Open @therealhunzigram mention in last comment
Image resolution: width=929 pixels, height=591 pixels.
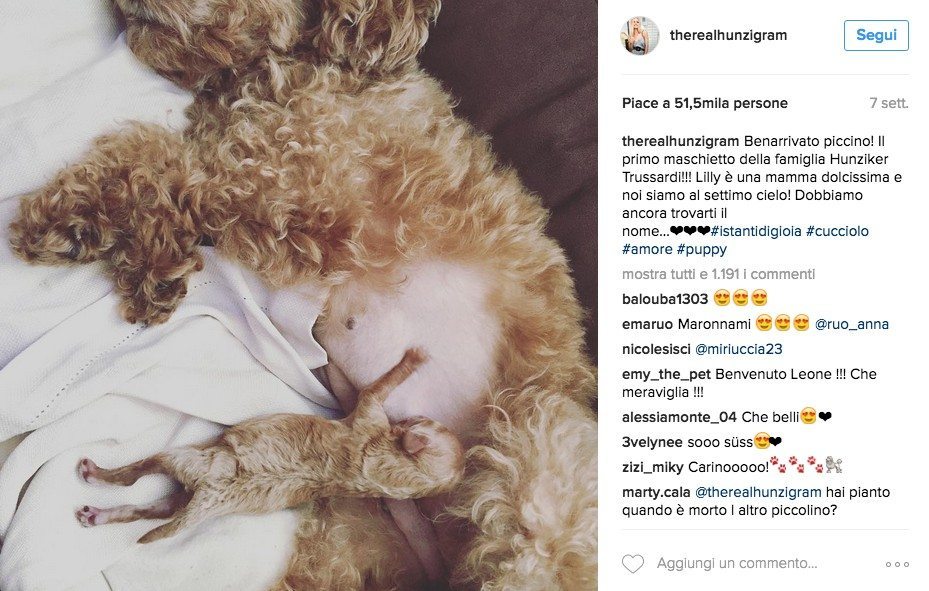[x=758, y=493]
